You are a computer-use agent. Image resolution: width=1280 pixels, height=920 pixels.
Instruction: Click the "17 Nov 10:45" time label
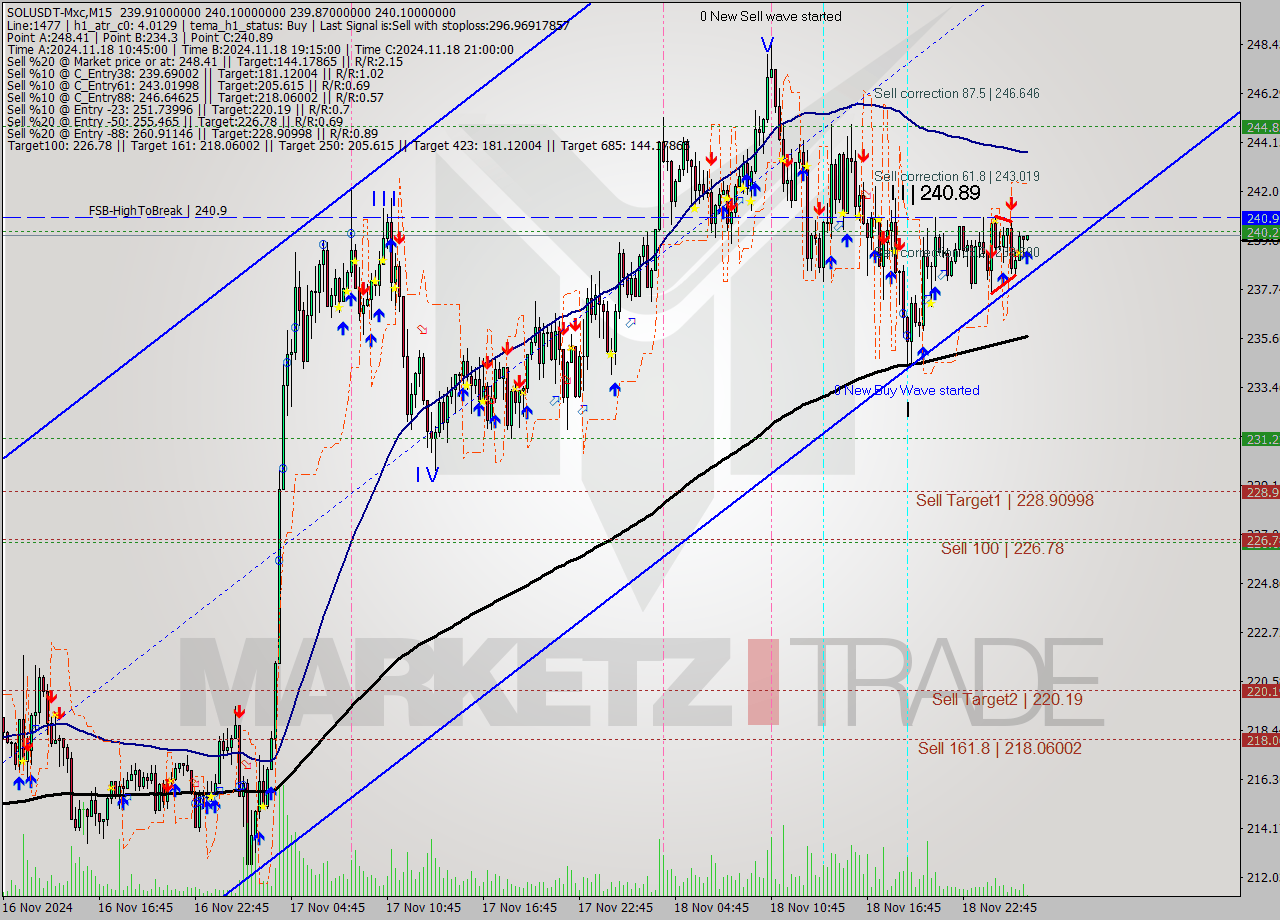[x=423, y=908]
